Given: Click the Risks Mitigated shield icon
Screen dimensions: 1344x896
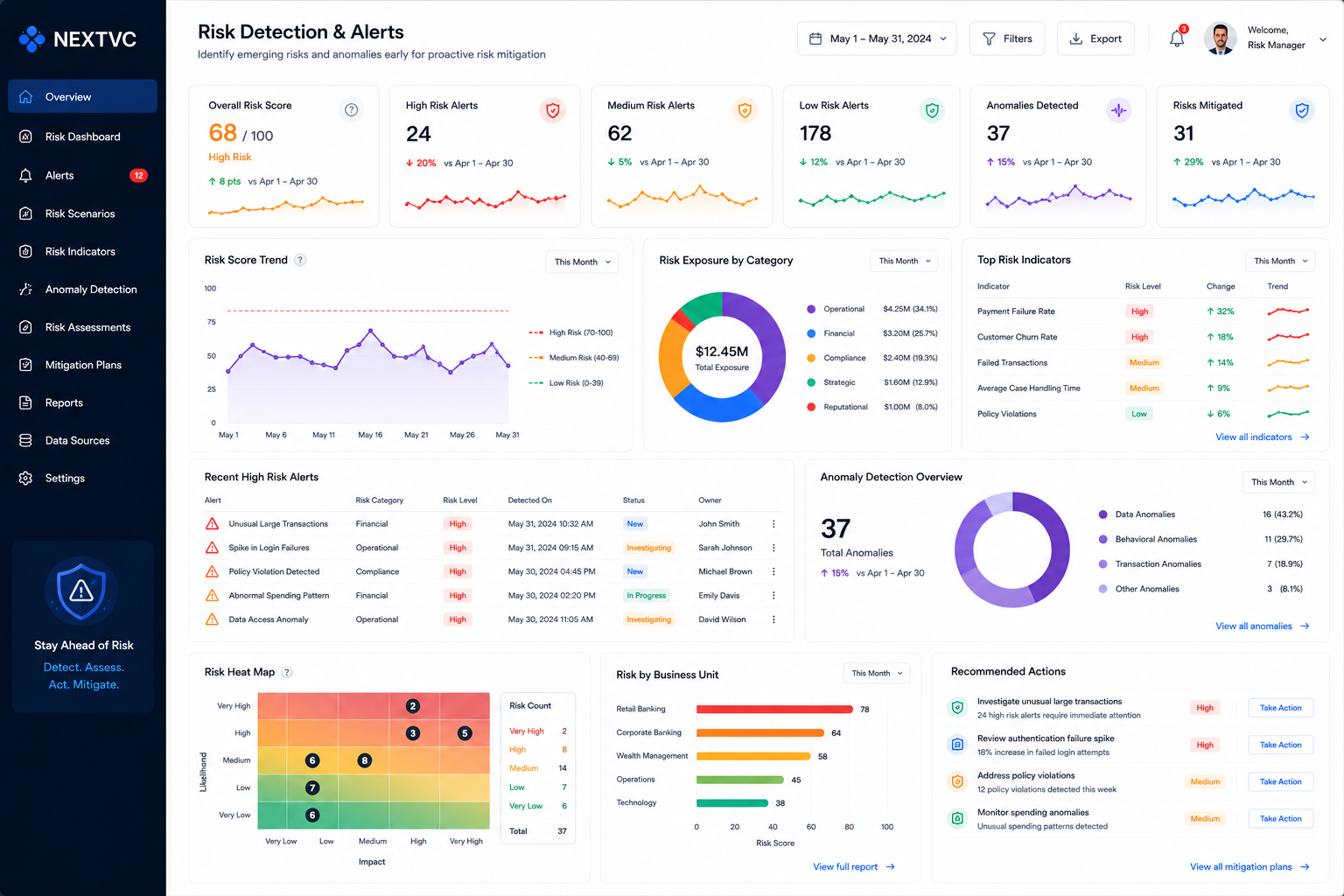Looking at the screenshot, I should point(1302,110).
